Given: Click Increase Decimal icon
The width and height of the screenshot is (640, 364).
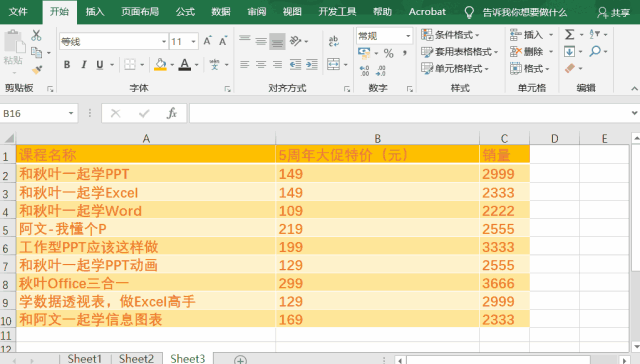Looking at the screenshot, I should [x=364, y=70].
